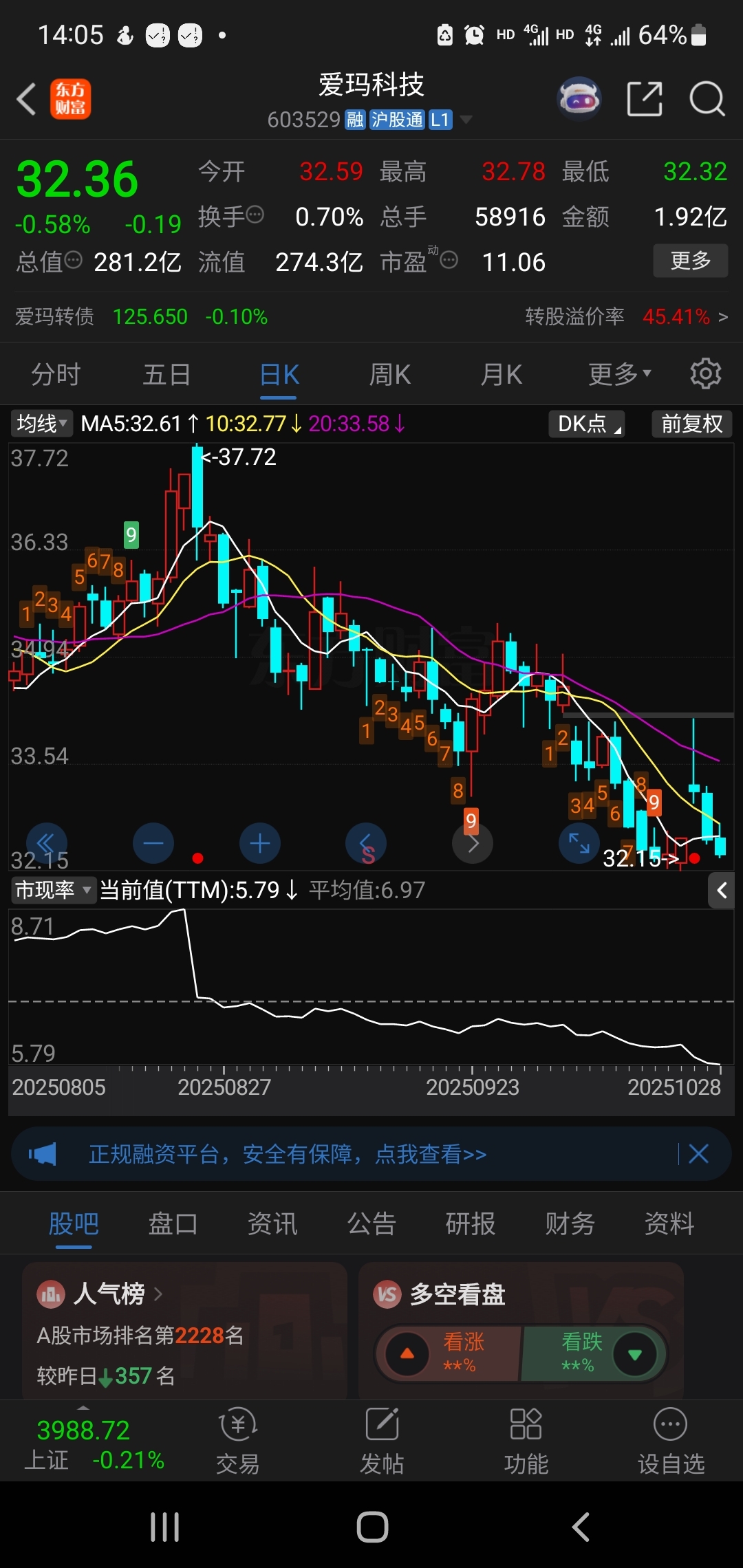Tap 设自选 add to watchlist
Viewport: 743px width, 1568px height.
point(671,1440)
